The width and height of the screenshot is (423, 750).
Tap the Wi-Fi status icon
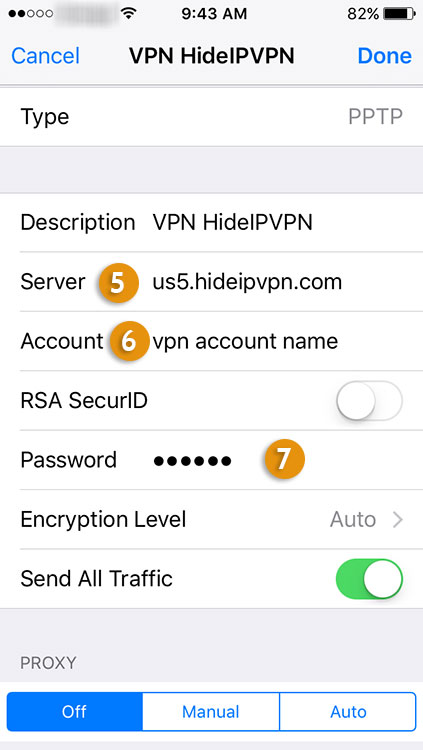coord(128,13)
